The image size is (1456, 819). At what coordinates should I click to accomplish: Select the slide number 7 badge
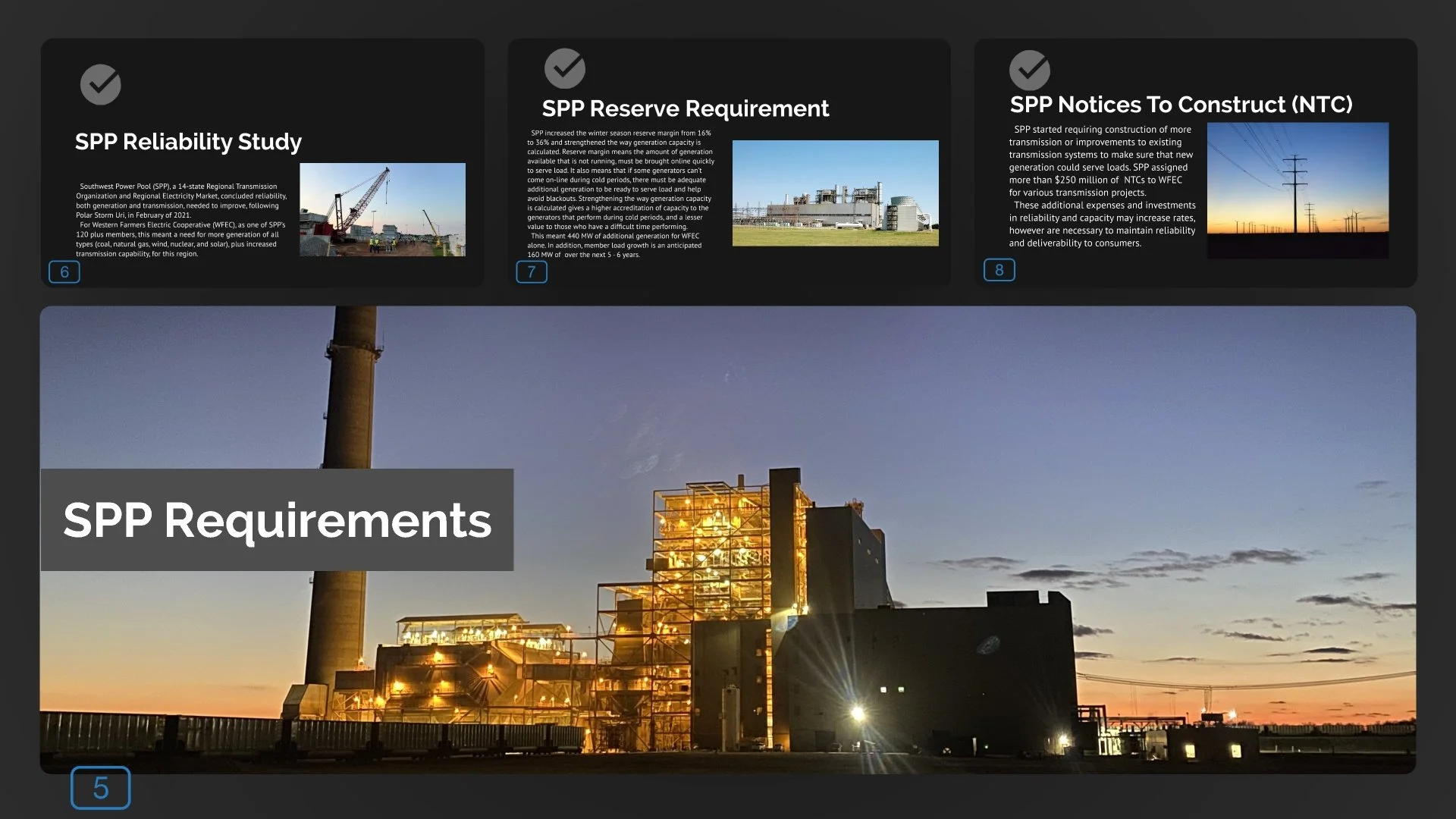click(x=532, y=272)
